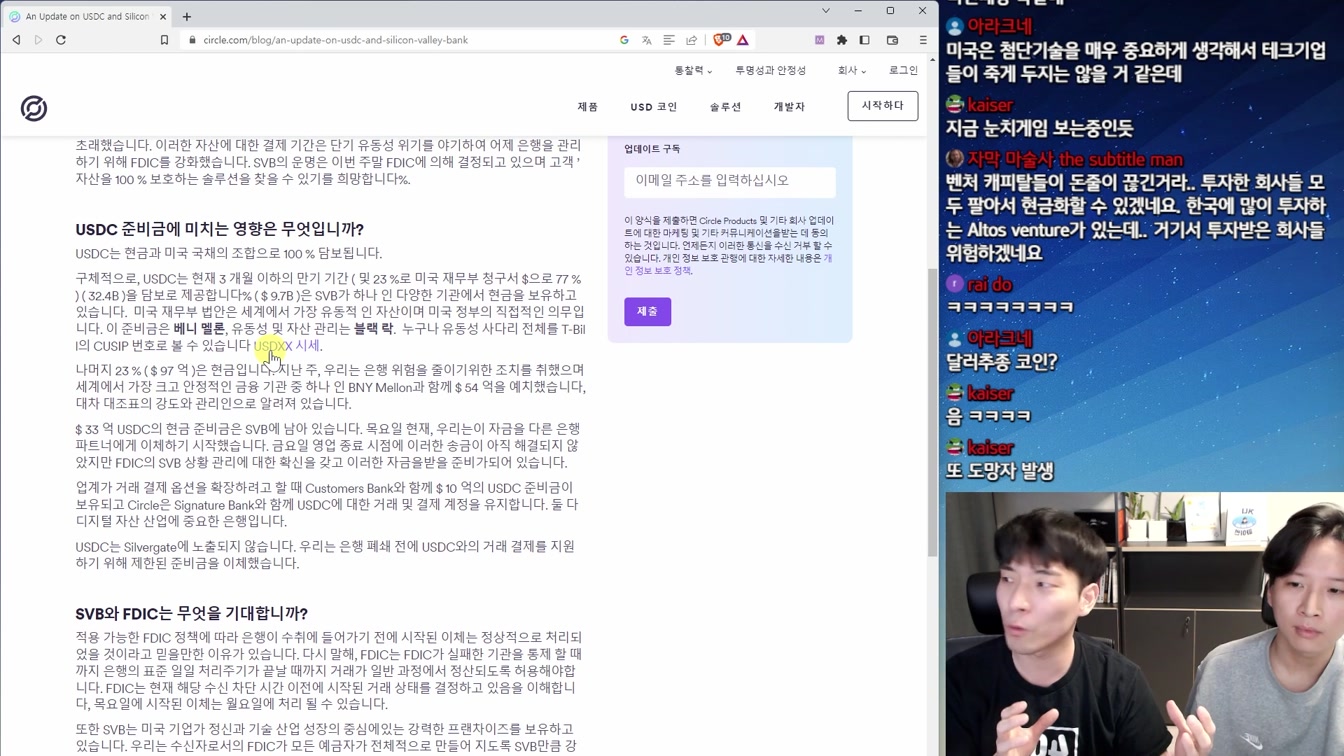This screenshot has height=756, width=1344.
Task: Click the USDXX 시세 link
Action: pyautogui.click(x=287, y=345)
